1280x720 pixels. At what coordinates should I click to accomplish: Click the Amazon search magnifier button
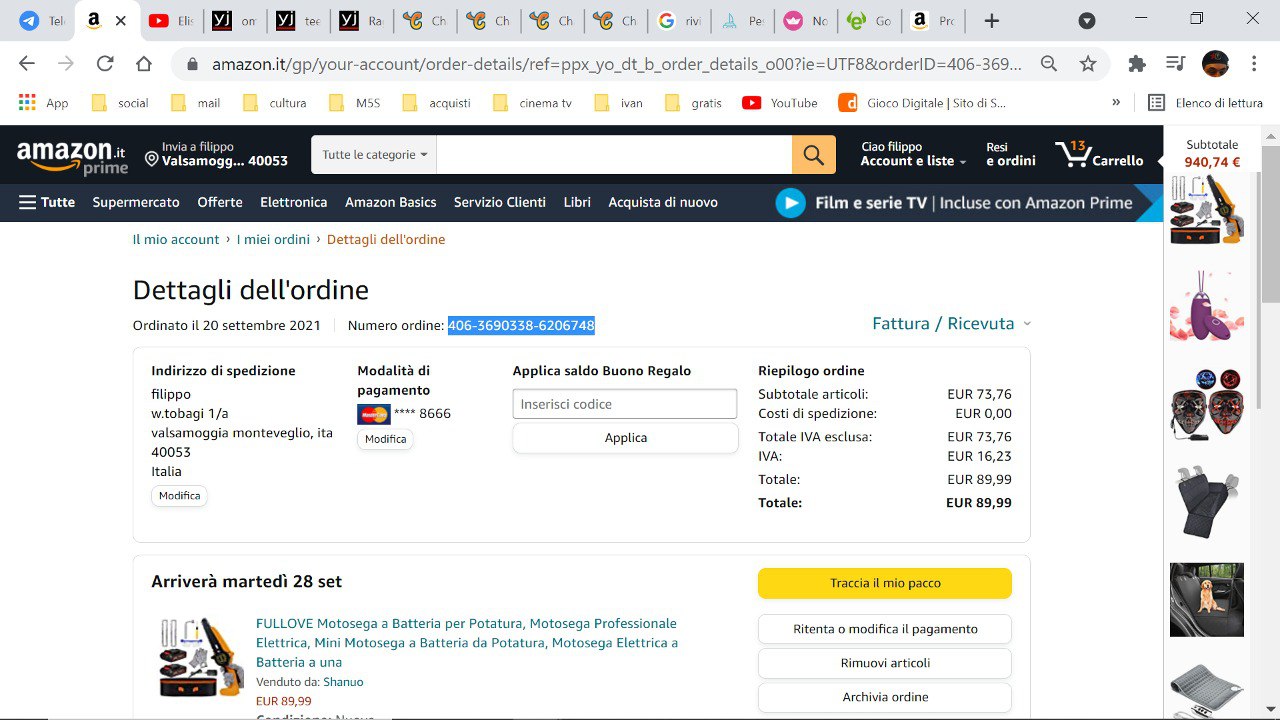click(813, 155)
